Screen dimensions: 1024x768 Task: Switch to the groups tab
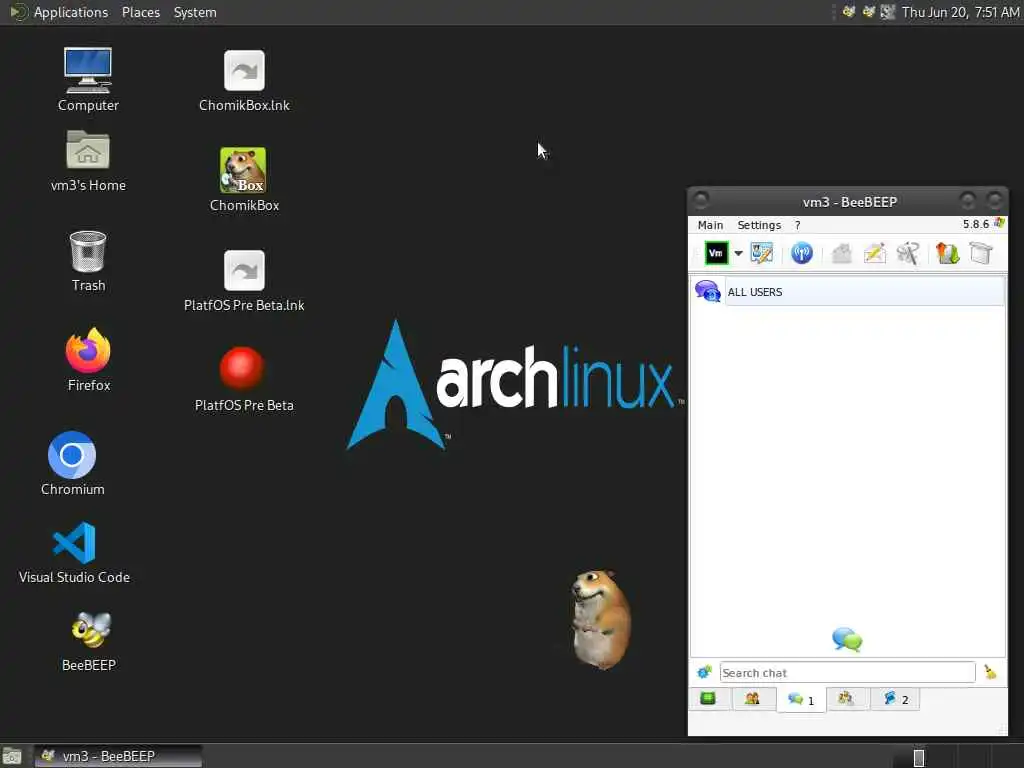[846, 699]
